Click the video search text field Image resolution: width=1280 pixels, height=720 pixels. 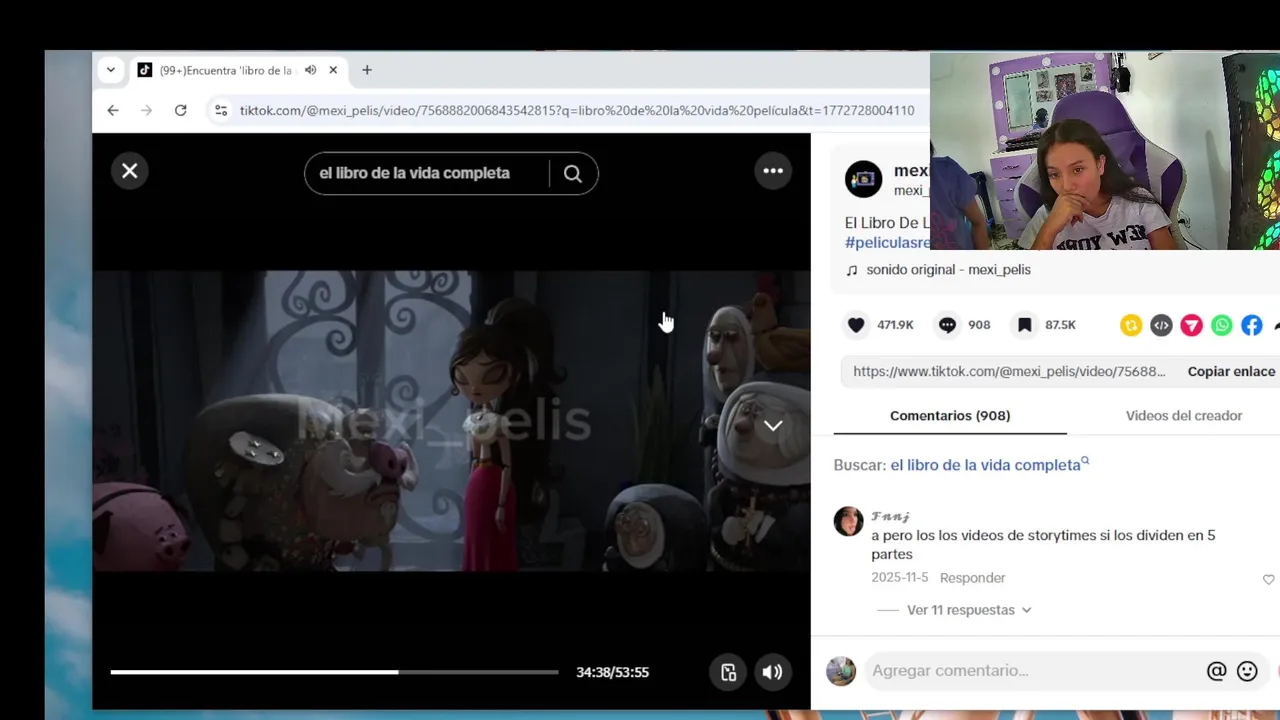427,174
